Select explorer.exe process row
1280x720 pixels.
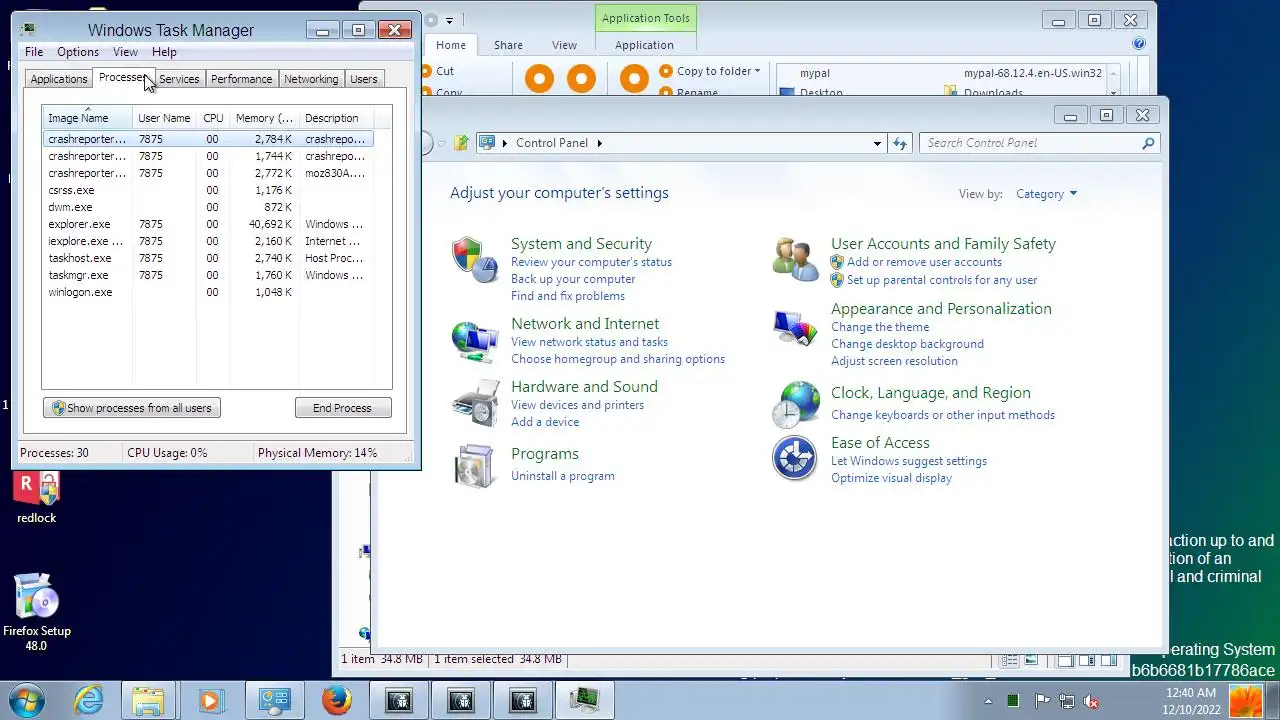208,224
